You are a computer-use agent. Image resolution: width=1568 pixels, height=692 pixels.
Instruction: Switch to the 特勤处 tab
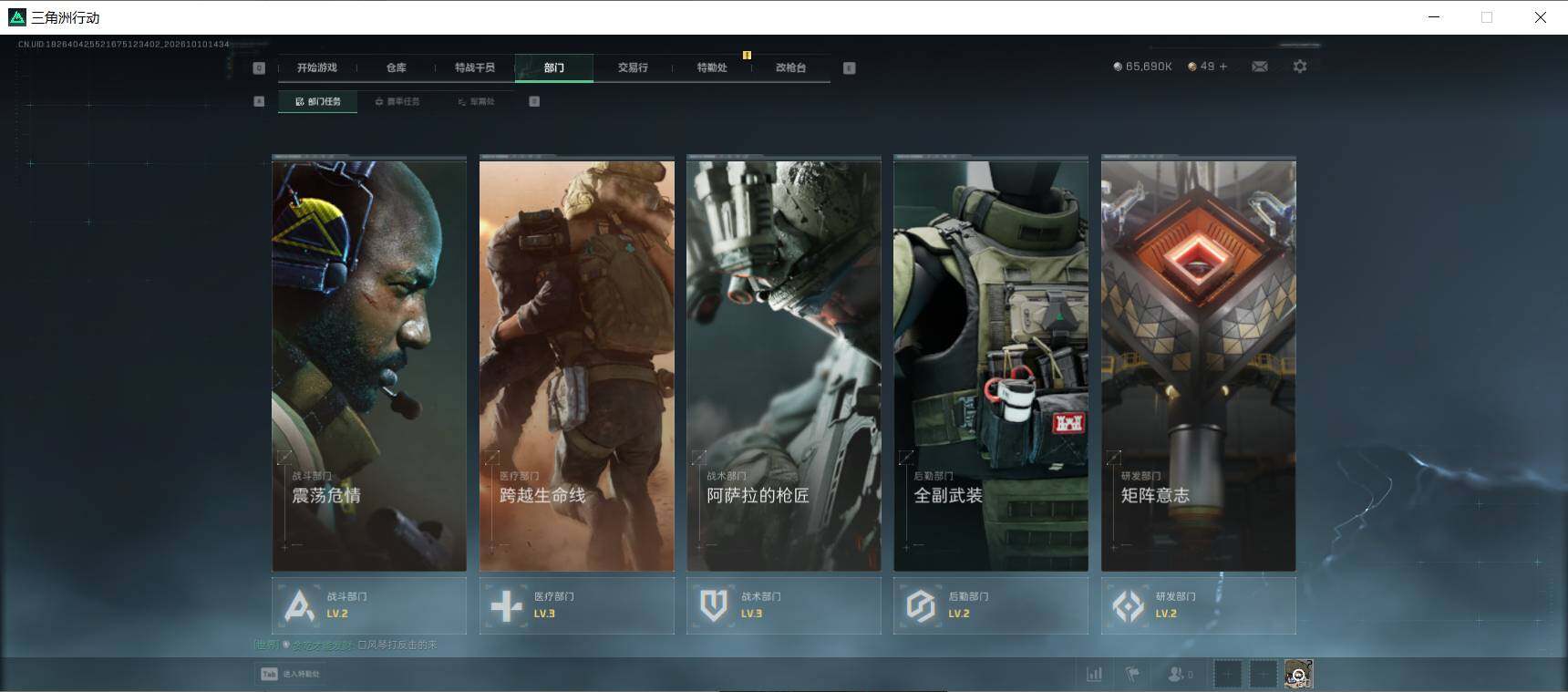(x=712, y=67)
